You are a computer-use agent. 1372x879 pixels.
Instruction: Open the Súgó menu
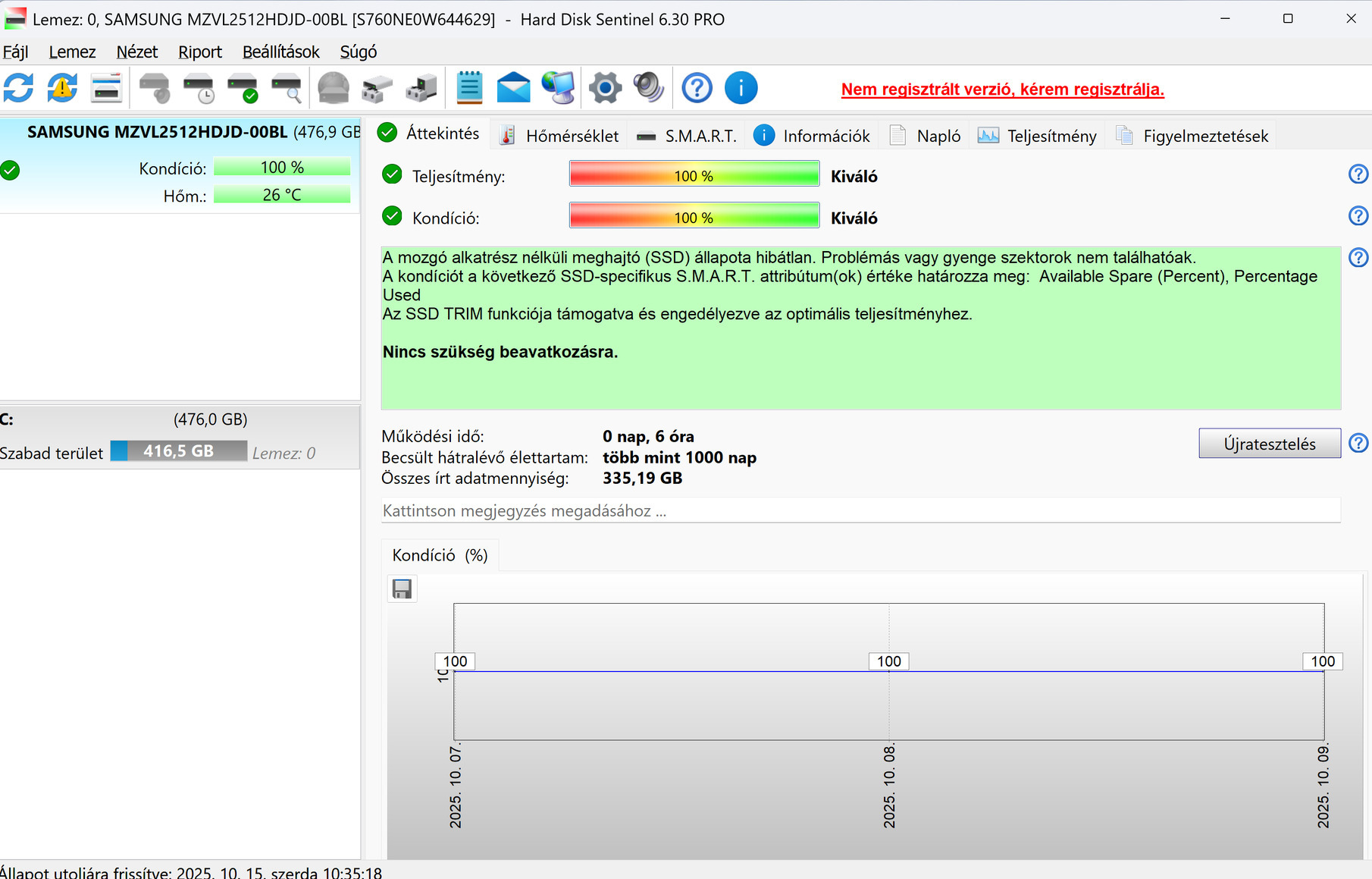click(359, 52)
